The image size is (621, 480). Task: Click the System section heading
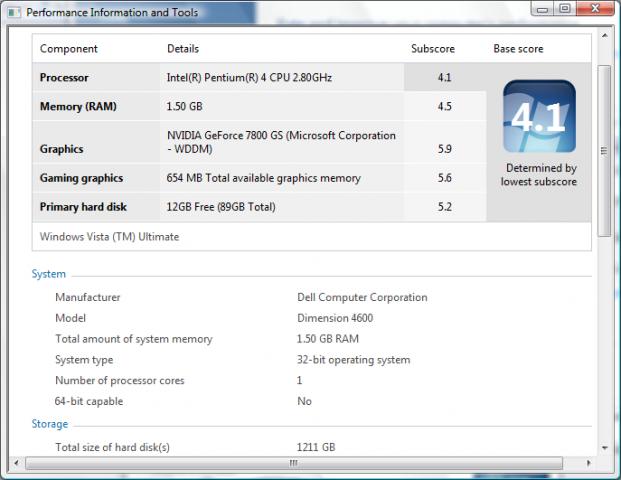coord(49,274)
